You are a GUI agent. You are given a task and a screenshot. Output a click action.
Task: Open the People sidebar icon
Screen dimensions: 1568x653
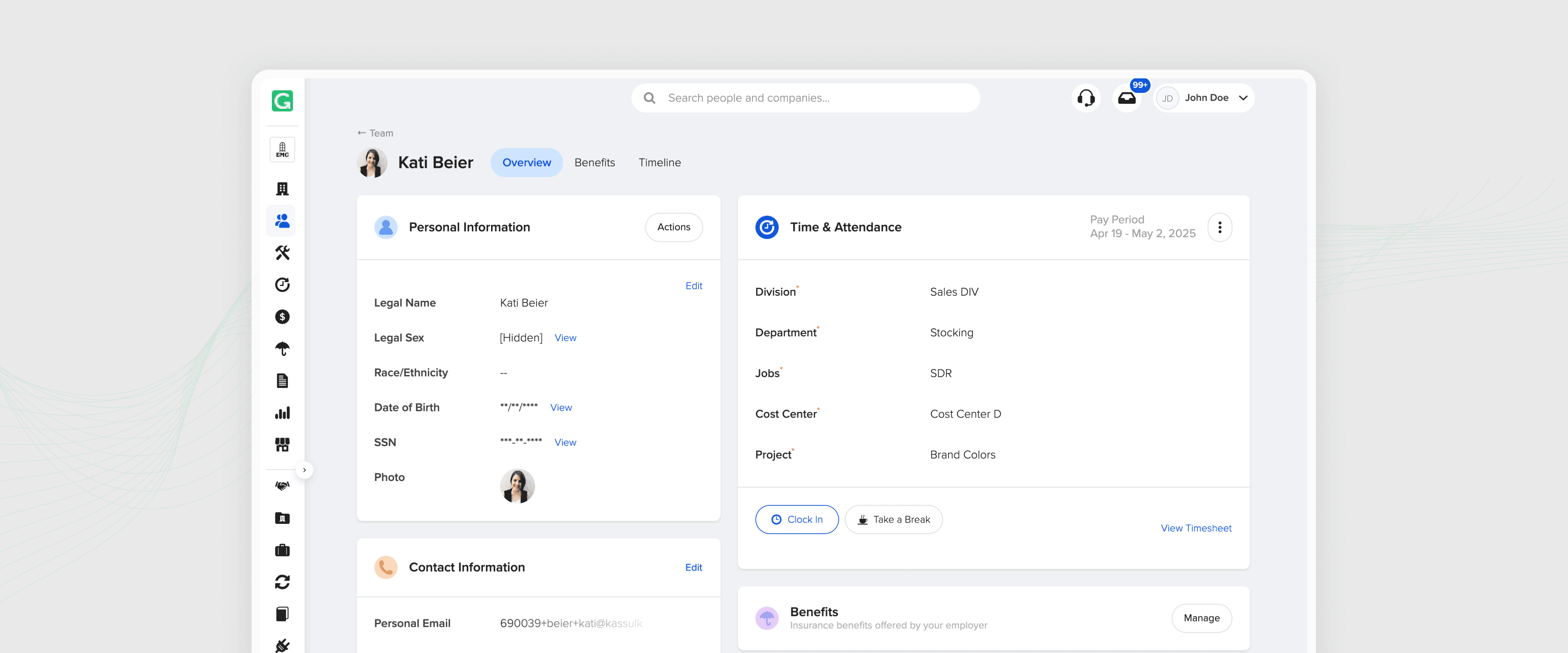pyautogui.click(x=282, y=221)
